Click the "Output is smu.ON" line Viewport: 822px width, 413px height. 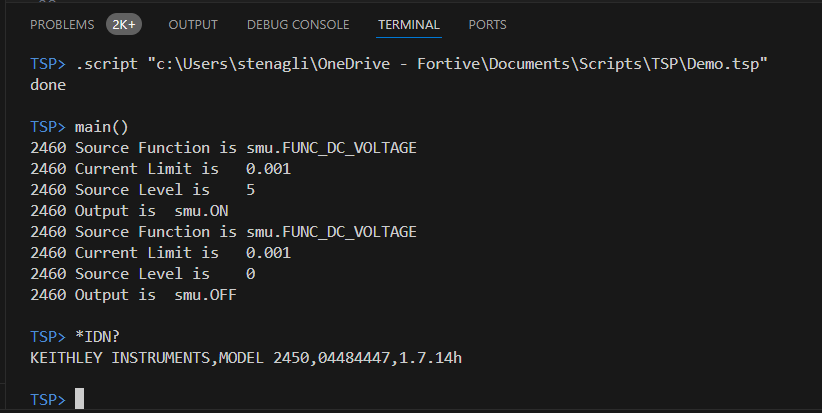click(x=129, y=211)
